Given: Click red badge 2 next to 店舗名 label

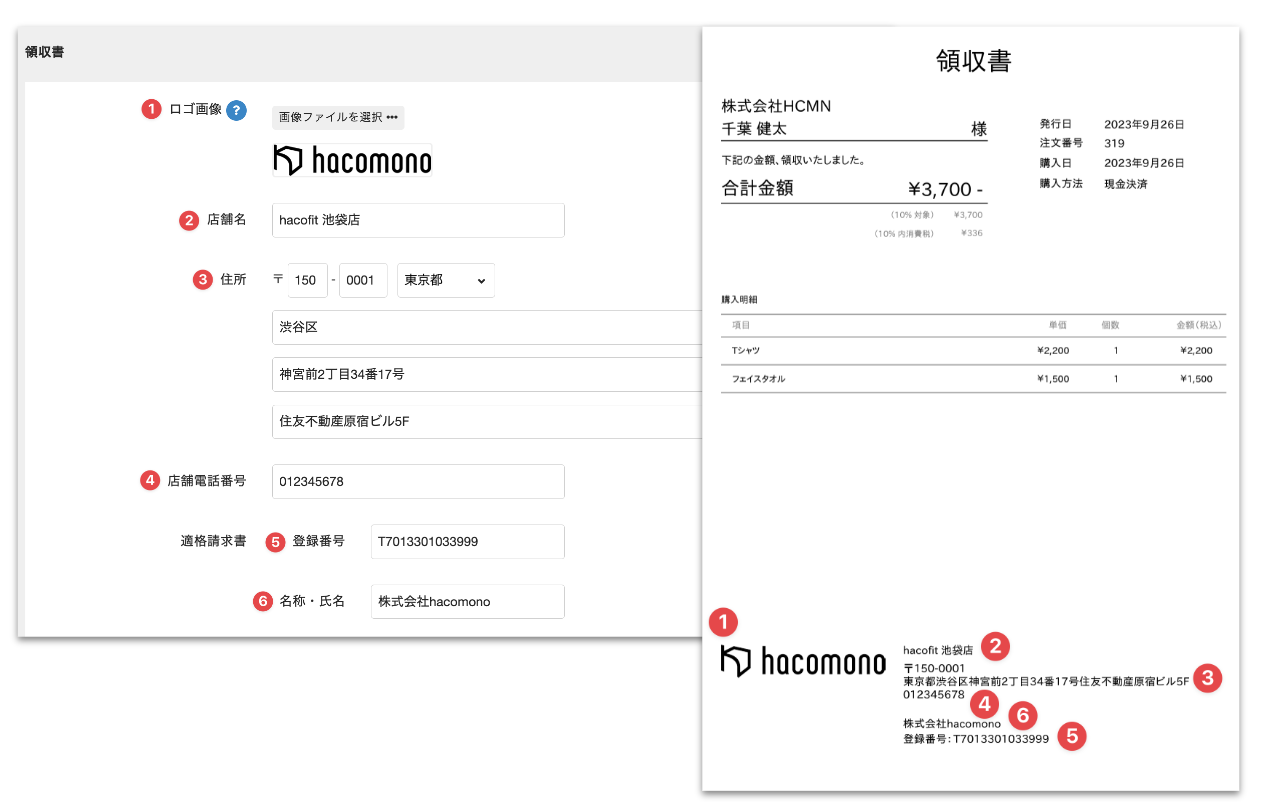Looking at the screenshot, I should [x=189, y=220].
